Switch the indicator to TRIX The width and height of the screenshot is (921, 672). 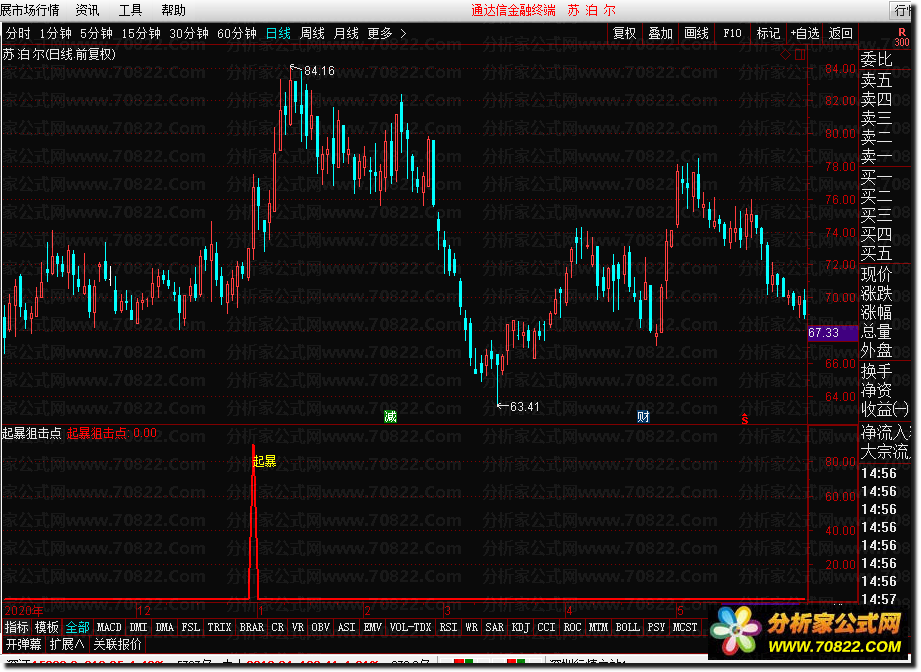[219, 627]
